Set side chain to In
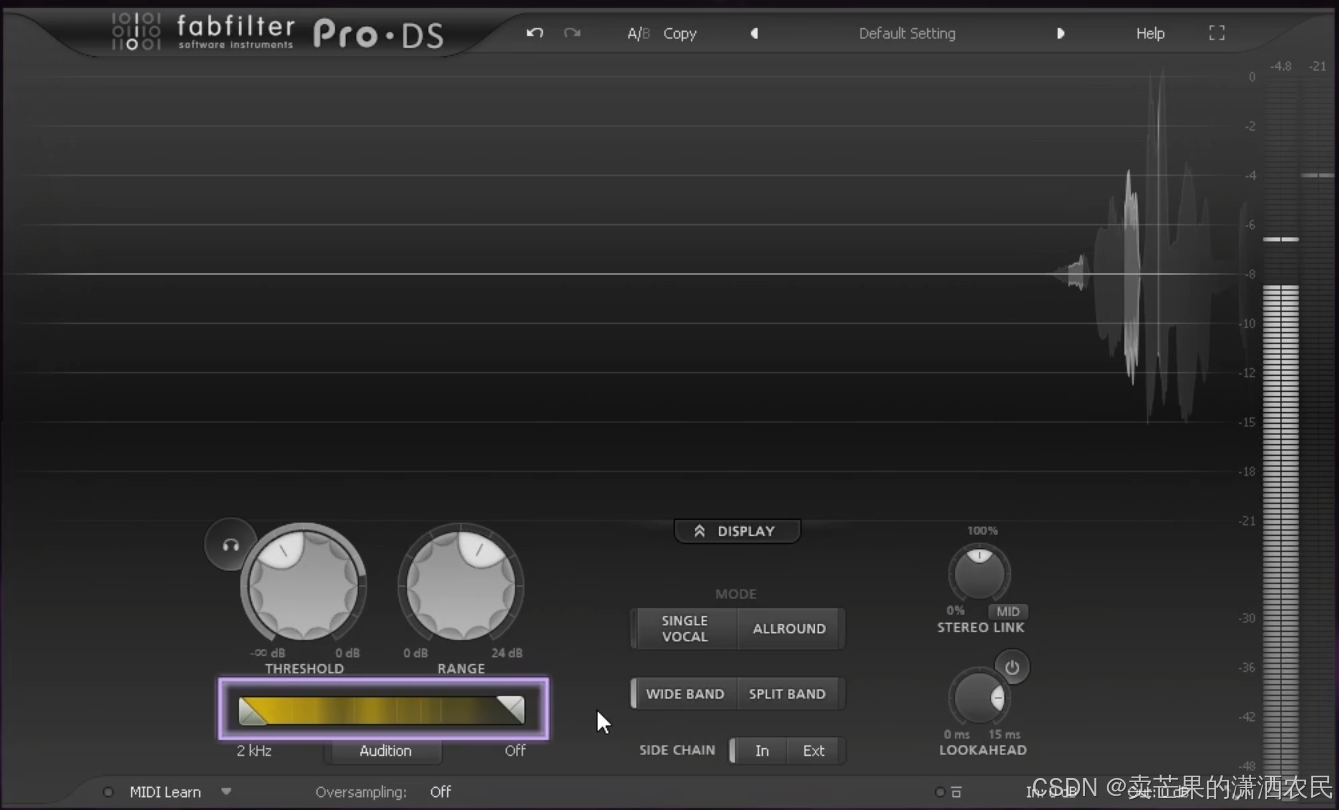The height and width of the screenshot is (810, 1339). pos(762,751)
